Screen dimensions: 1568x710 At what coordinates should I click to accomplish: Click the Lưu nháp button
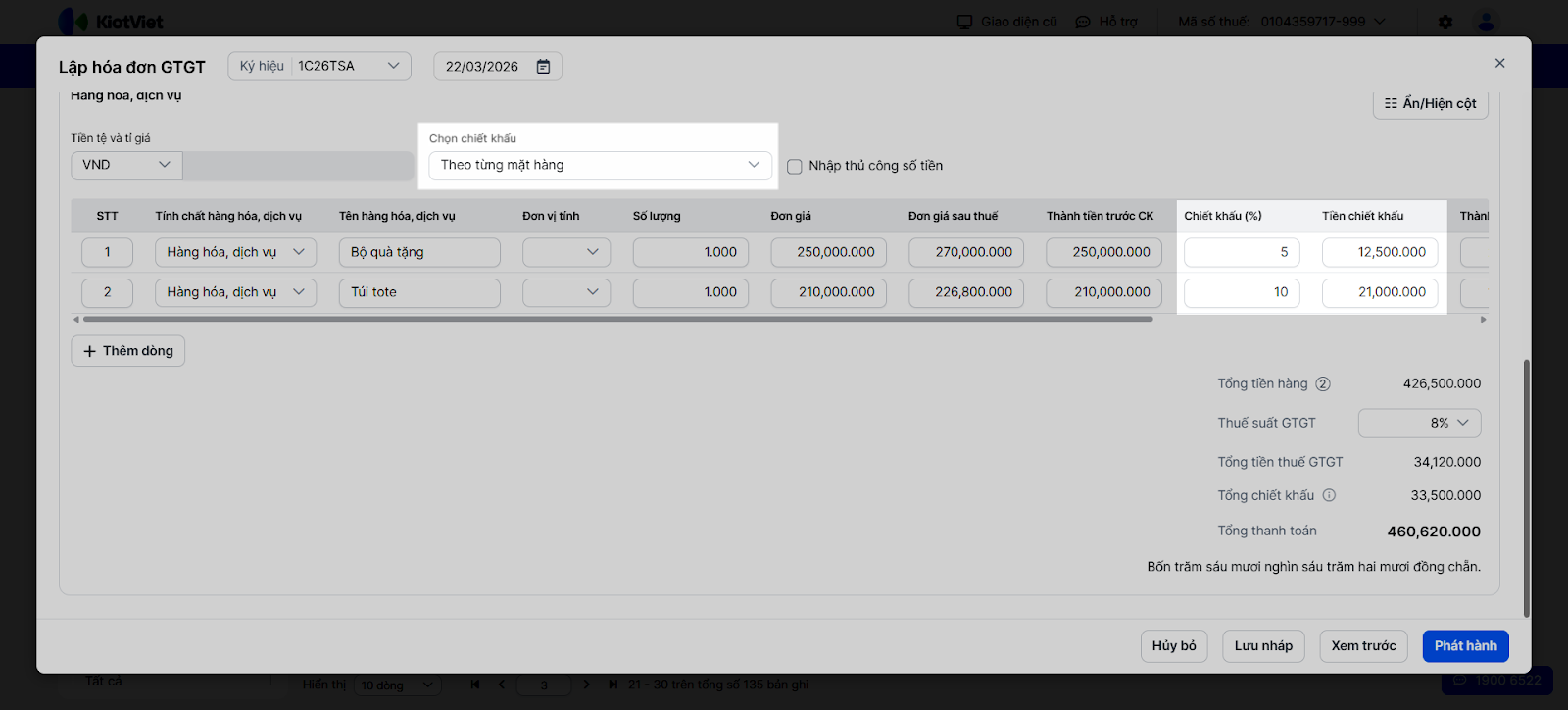click(1263, 646)
